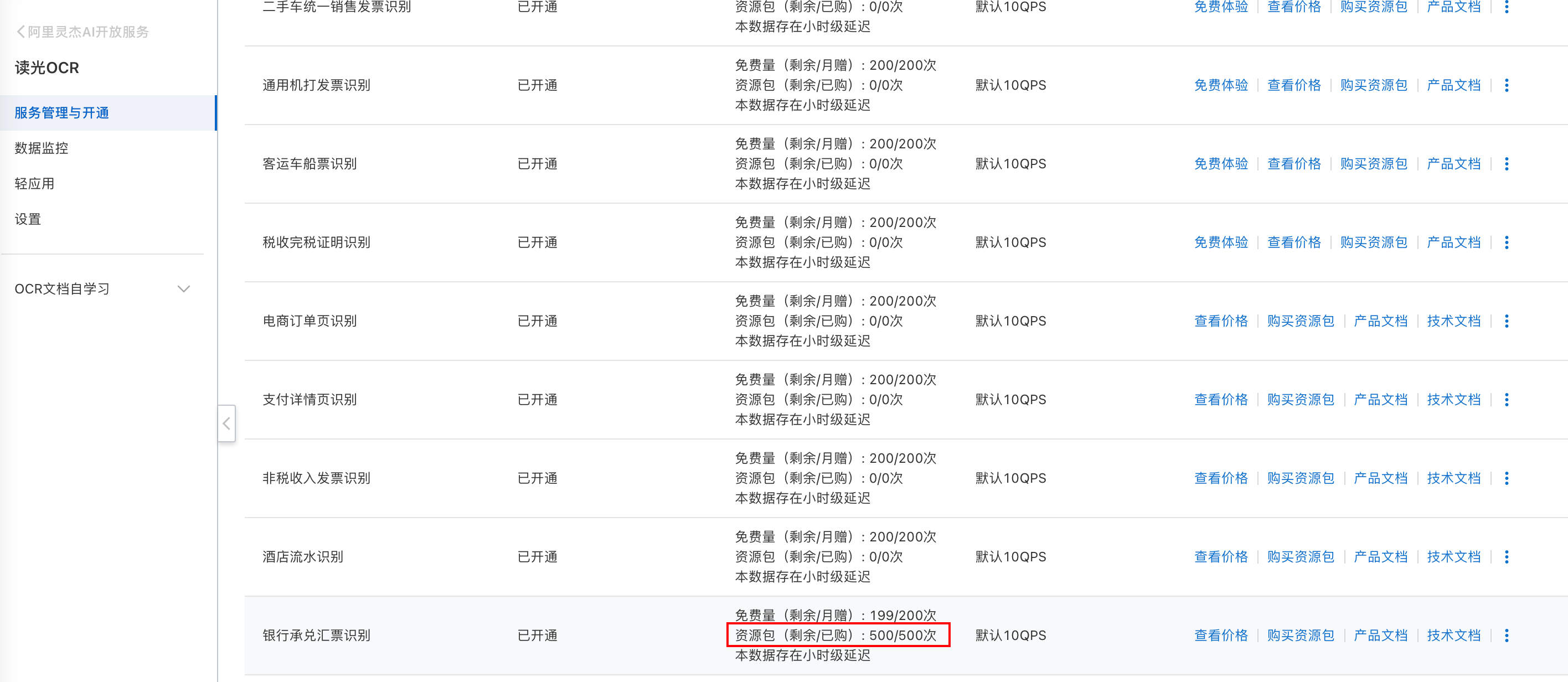
Task: Open more options for 客运车船票识别 row
Action: (1507, 164)
